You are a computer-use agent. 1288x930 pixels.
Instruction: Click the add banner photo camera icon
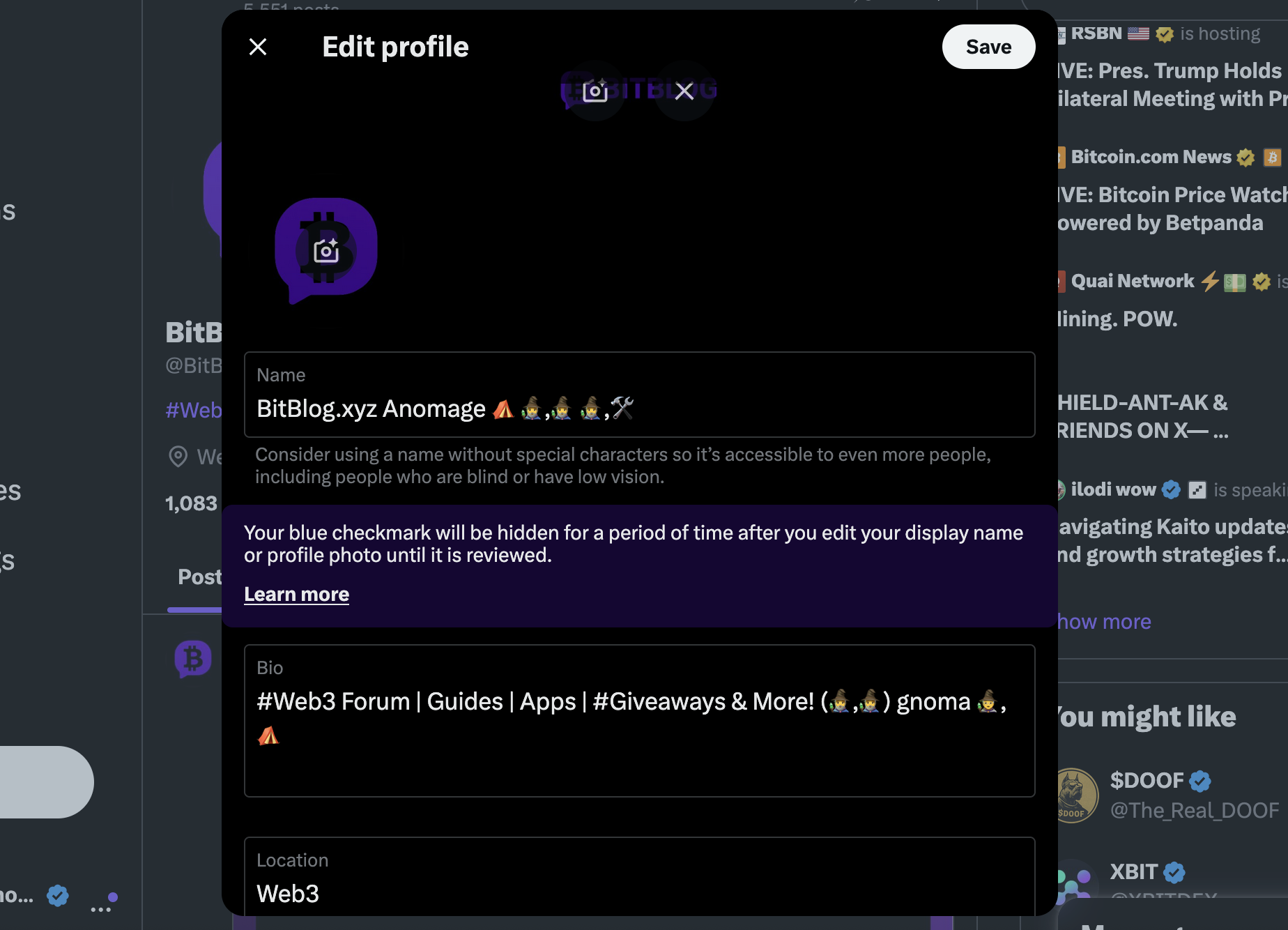tap(595, 91)
